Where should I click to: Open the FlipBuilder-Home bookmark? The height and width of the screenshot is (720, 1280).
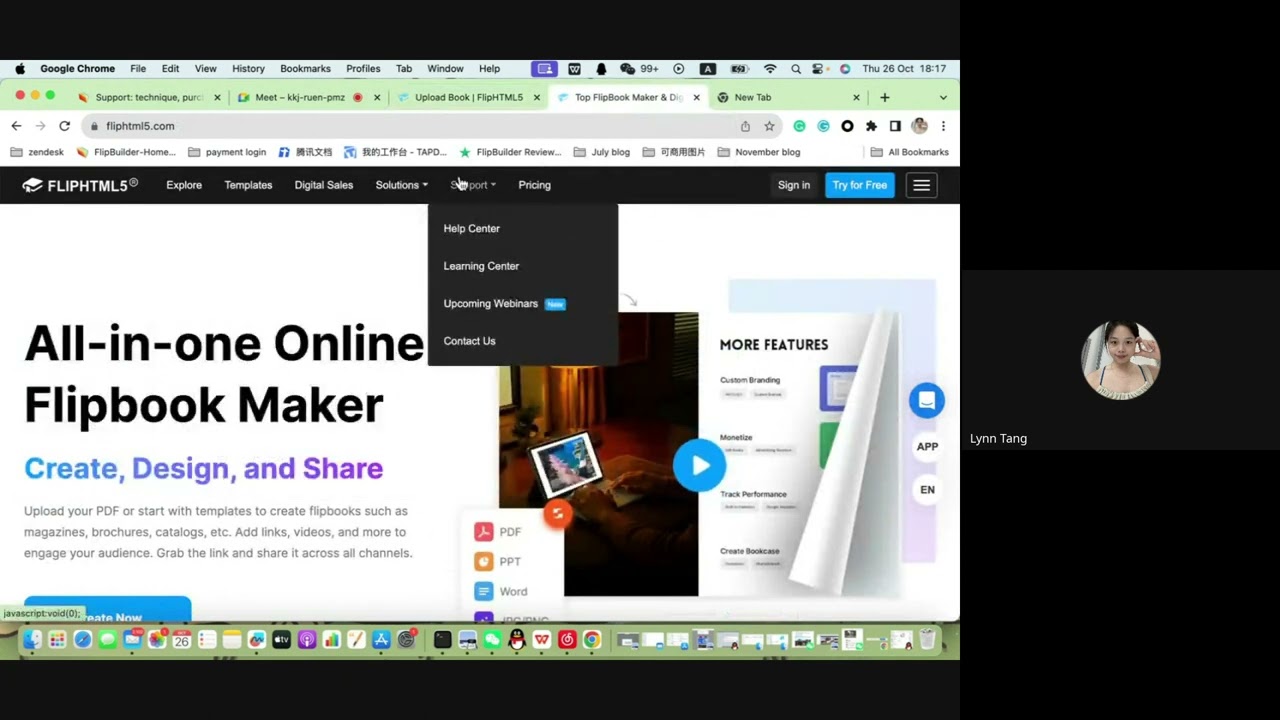[126, 152]
